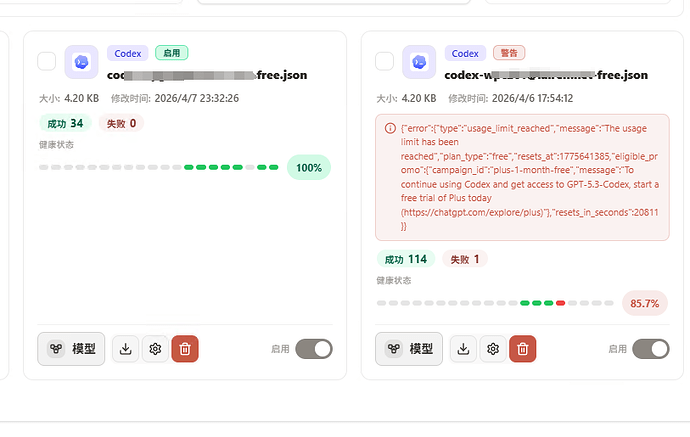This screenshot has width=690, height=437.
Task: Click 健康状态 label on the left card
Action: tap(56, 145)
